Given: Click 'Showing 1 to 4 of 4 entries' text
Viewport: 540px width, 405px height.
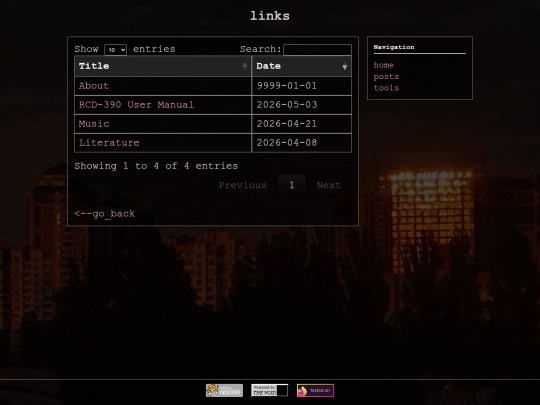Looking at the screenshot, I should 156,166.
